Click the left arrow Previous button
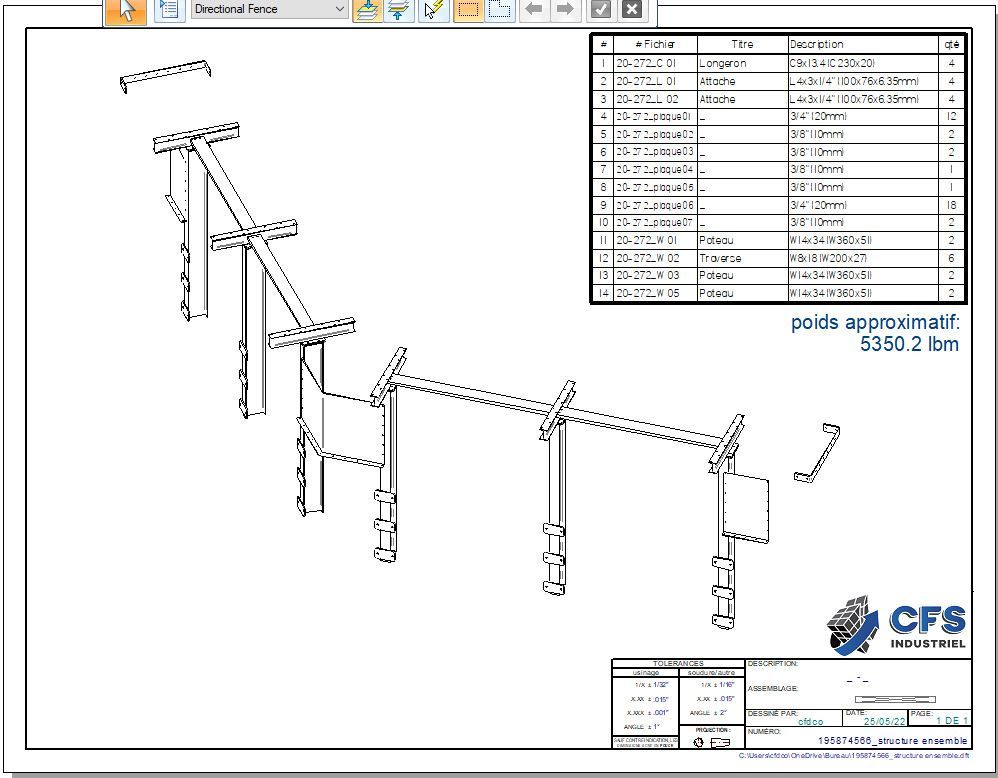Image resolution: width=998 pixels, height=778 pixels. [534, 10]
